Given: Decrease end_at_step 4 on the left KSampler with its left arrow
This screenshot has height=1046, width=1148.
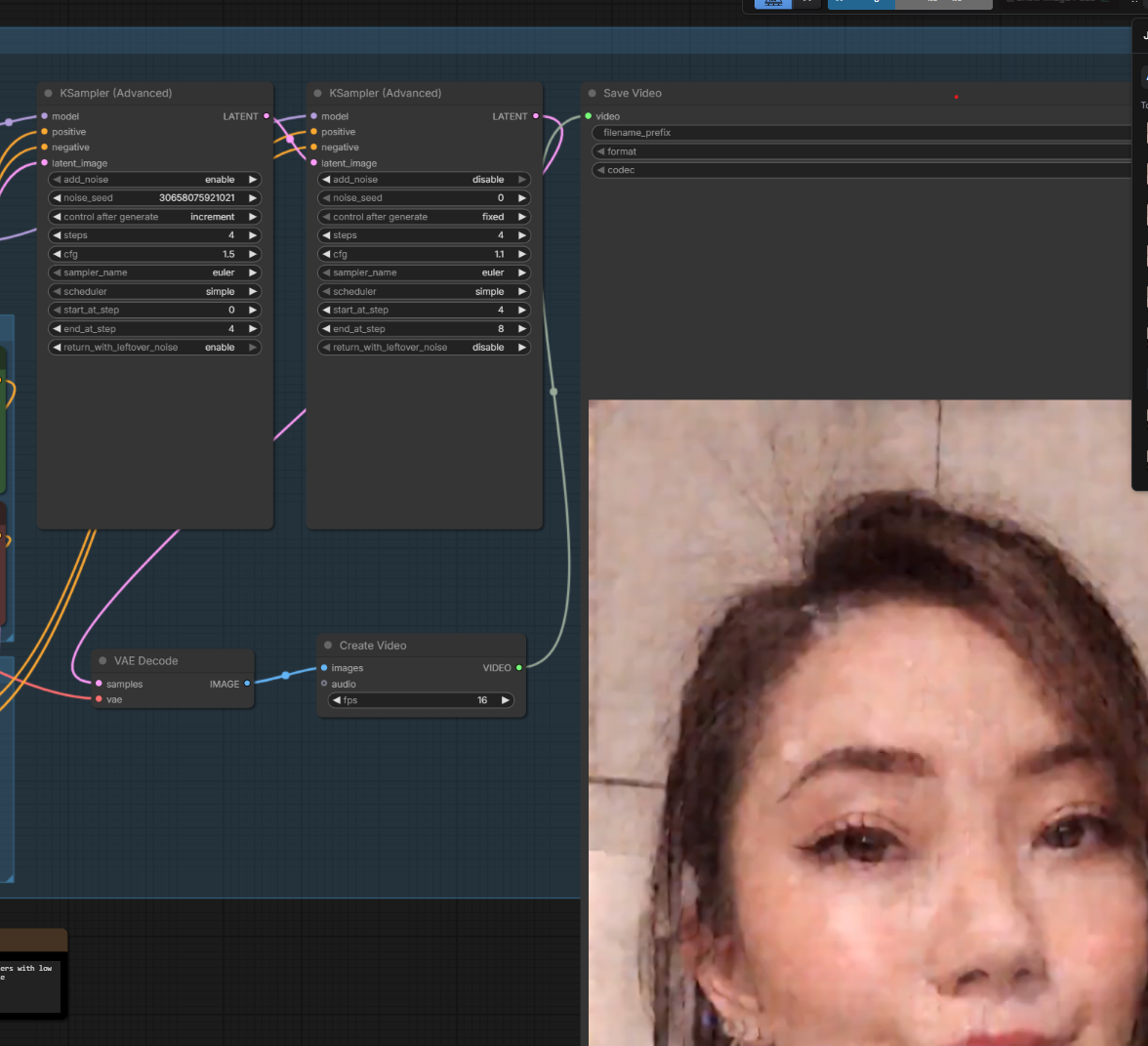Looking at the screenshot, I should coord(57,329).
